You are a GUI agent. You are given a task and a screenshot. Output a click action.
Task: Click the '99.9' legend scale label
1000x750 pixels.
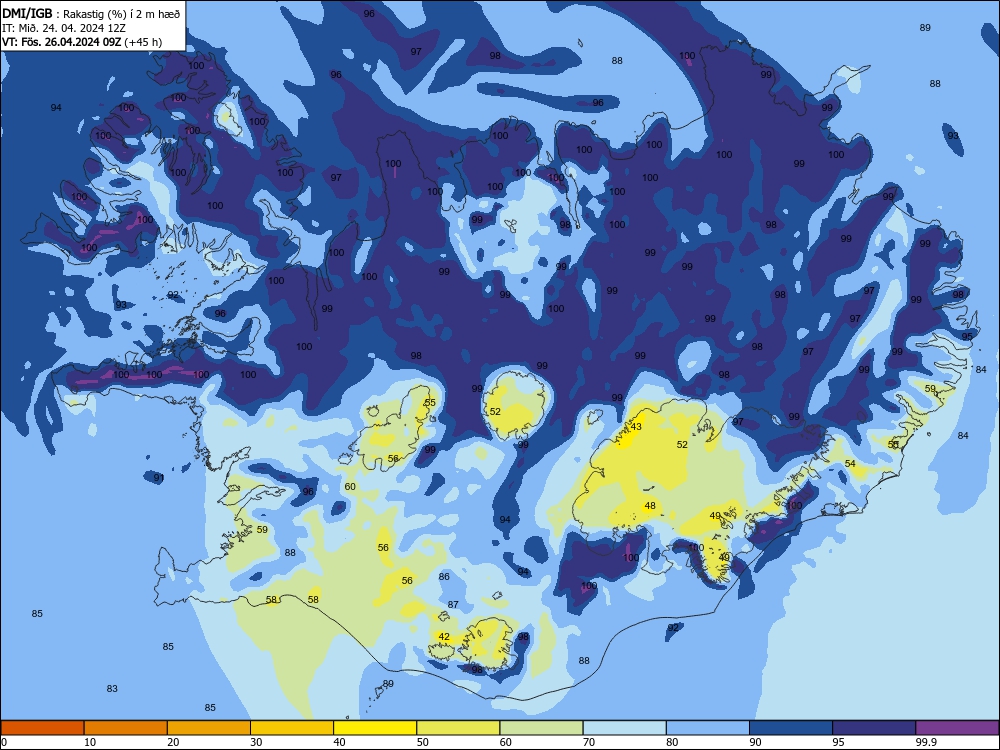925,742
